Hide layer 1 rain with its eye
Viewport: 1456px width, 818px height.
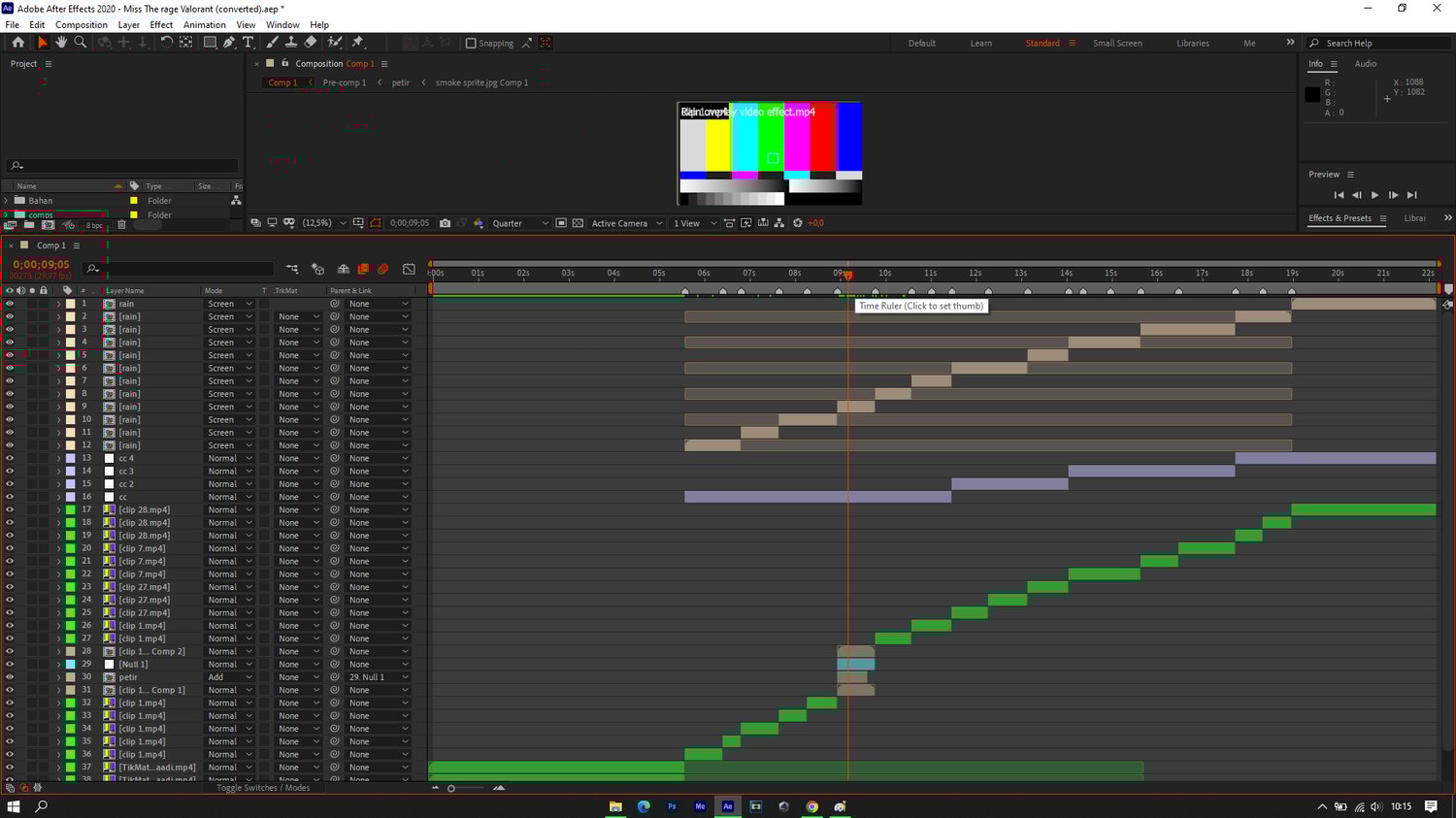10,304
